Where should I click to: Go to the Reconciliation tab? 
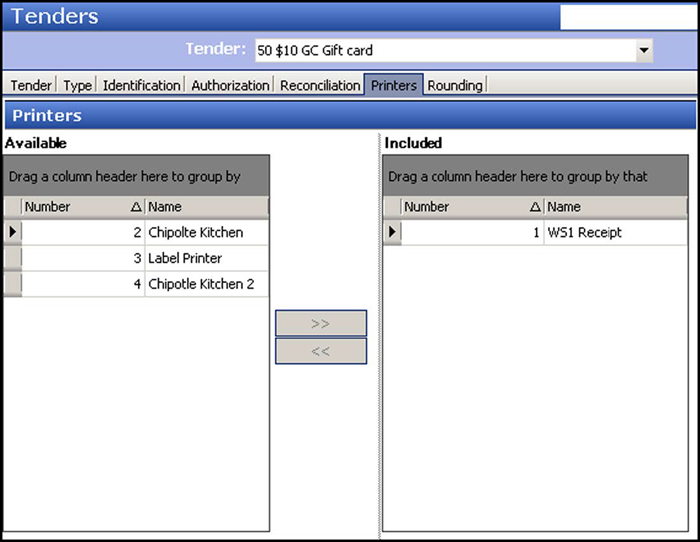point(320,85)
